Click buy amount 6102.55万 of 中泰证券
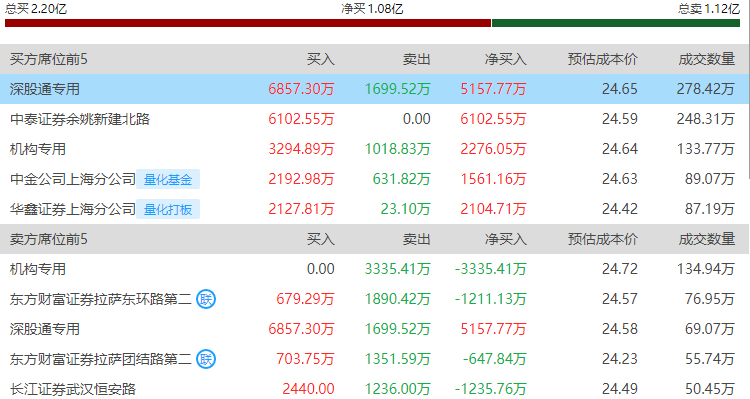The height and width of the screenshot is (399, 750). tap(301, 119)
